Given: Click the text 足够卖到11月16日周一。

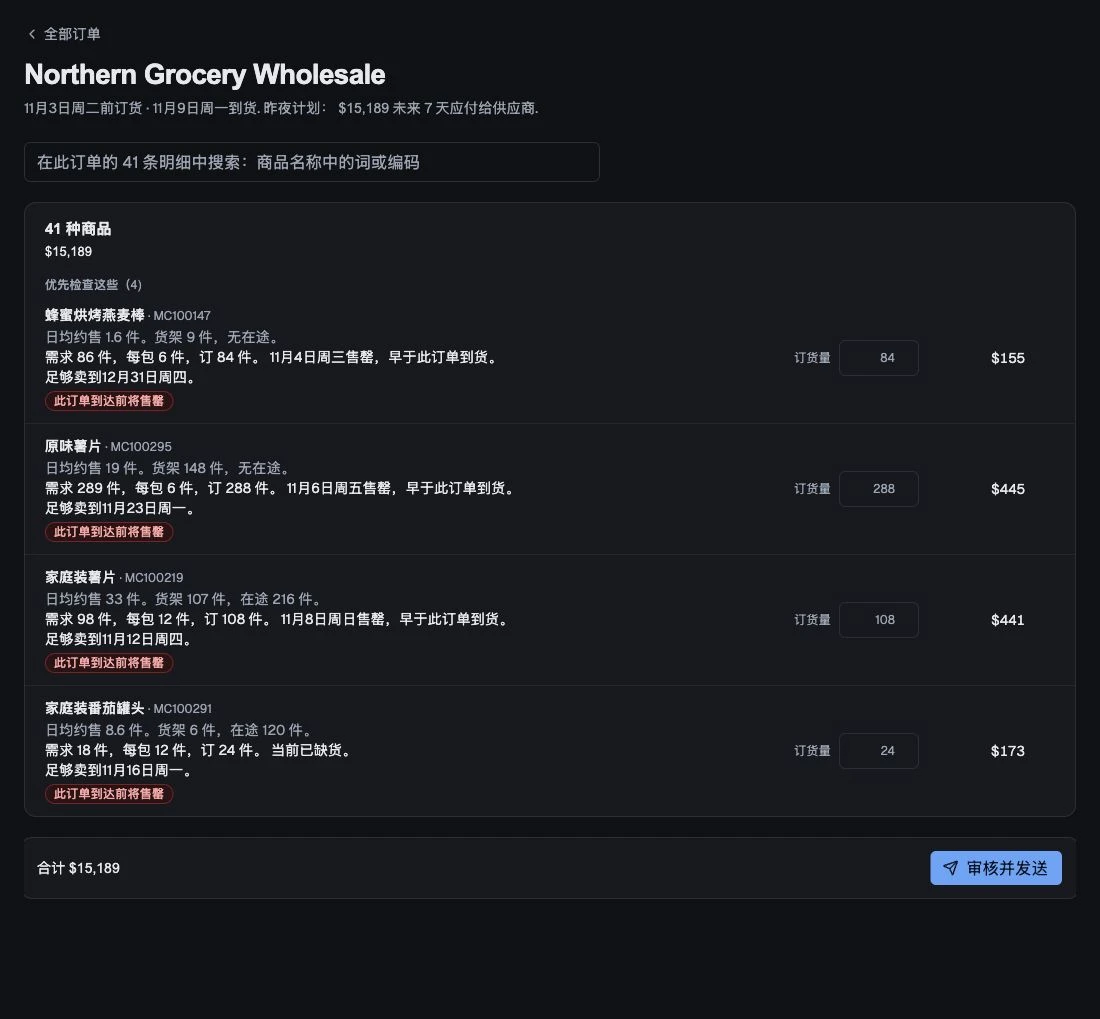Looking at the screenshot, I should [121, 770].
